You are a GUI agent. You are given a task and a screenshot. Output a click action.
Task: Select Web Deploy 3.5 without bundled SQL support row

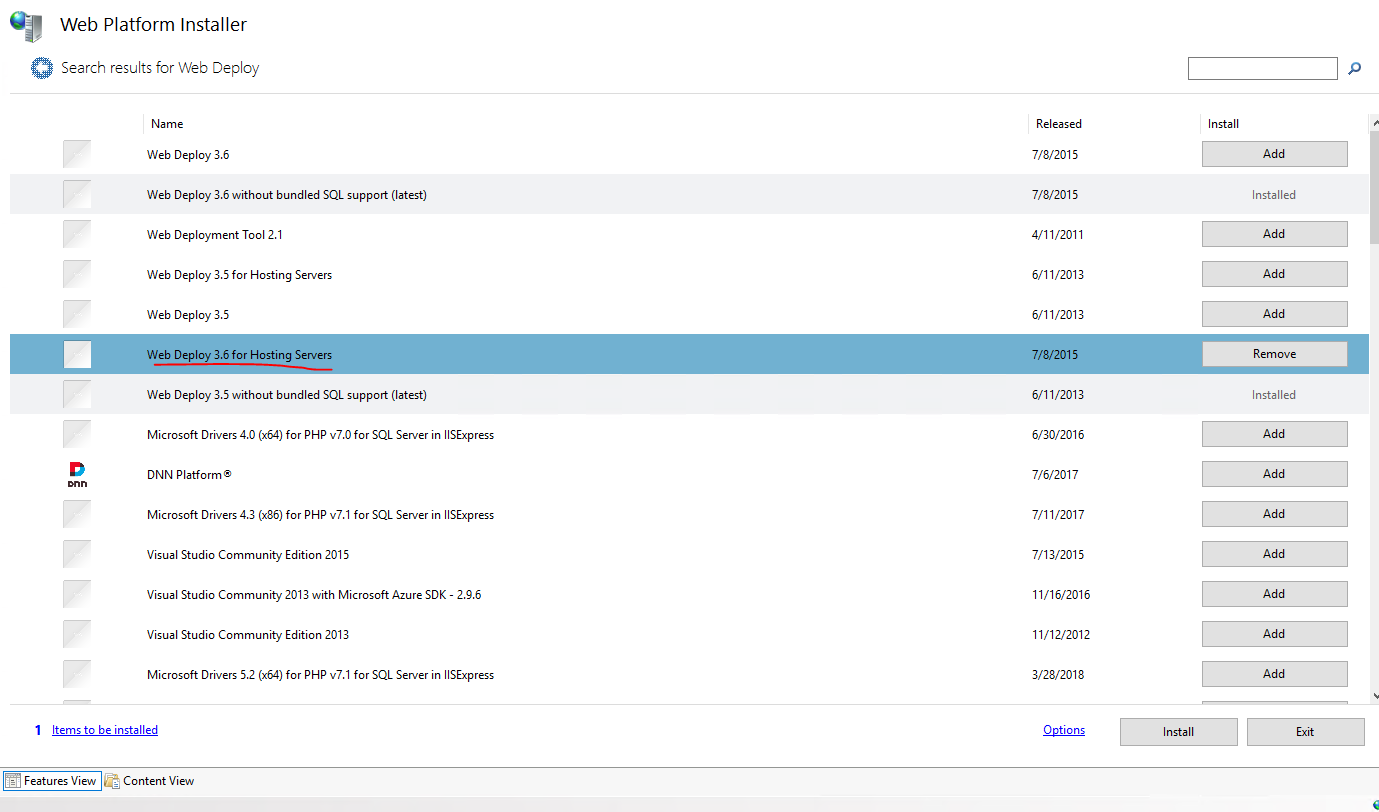tap(689, 394)
